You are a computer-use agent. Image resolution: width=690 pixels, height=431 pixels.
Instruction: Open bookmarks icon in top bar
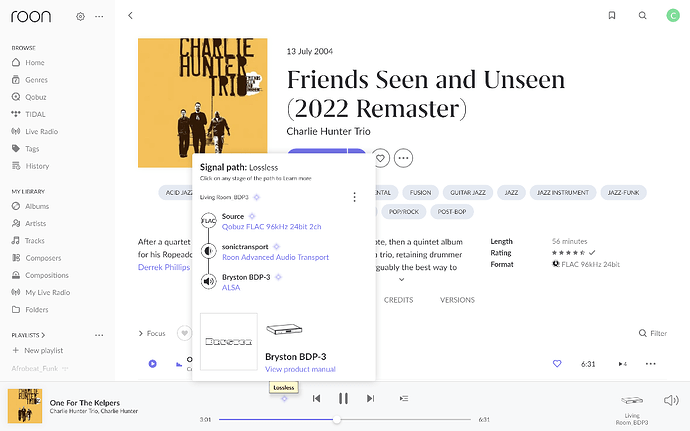(x=612, y=15)
